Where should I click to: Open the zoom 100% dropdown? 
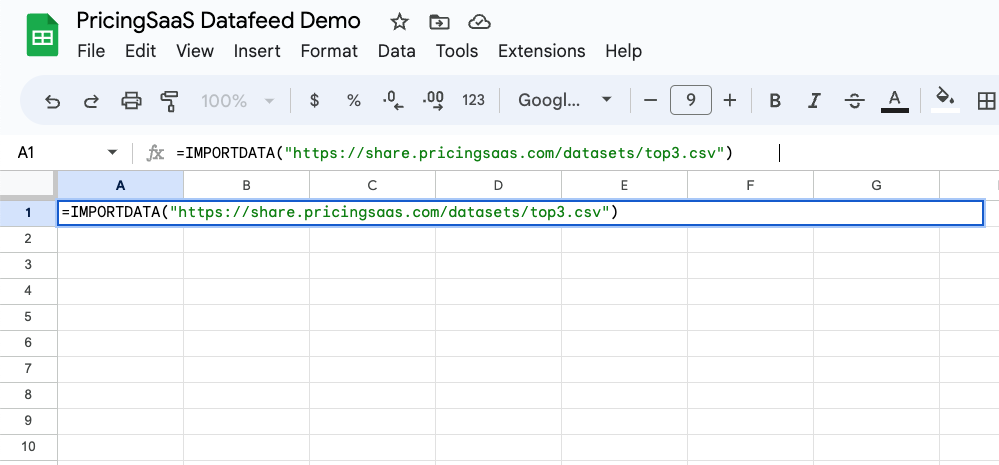click(238, 101)
